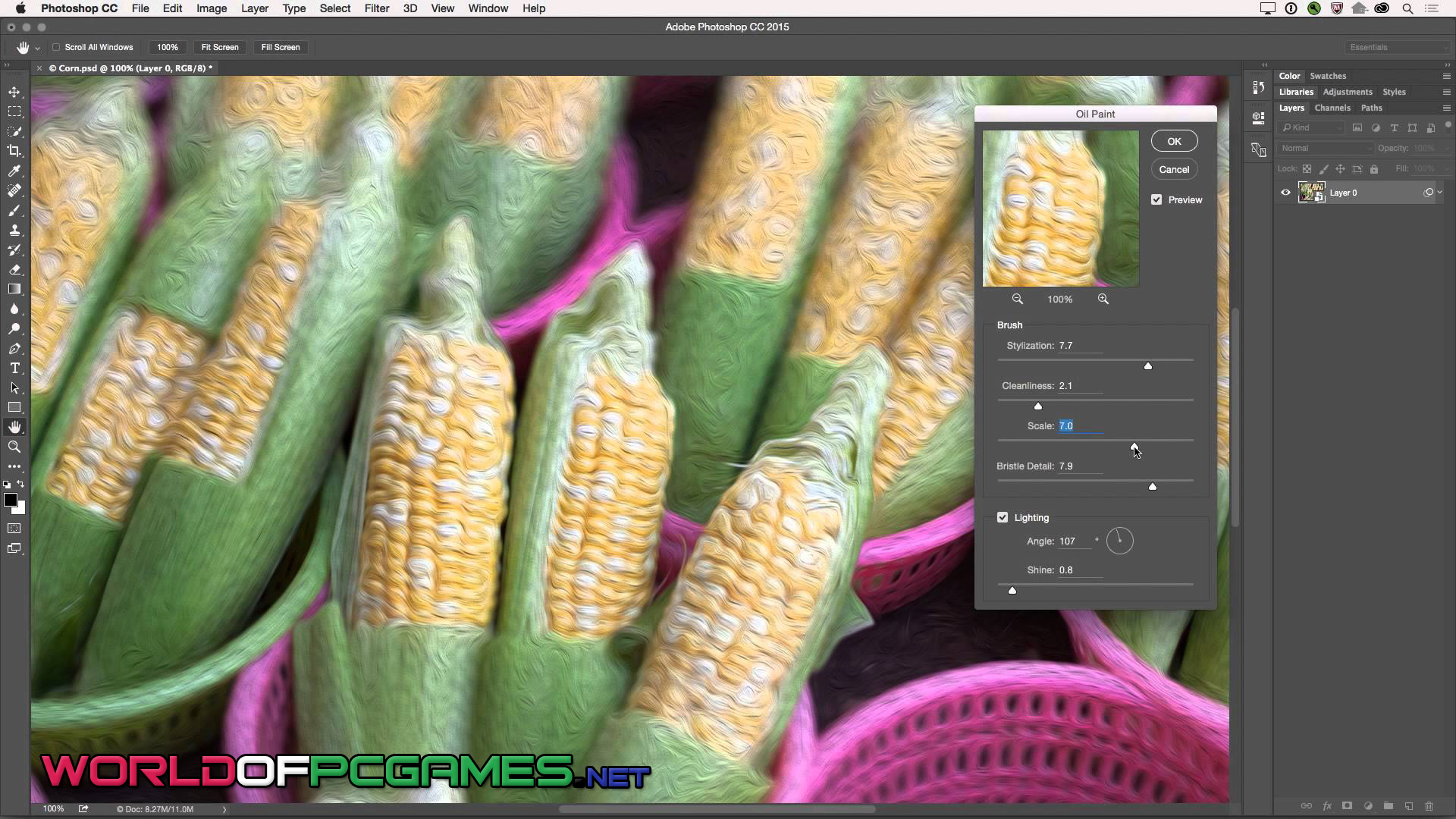This screenshot has height=819, width=1456.
Task: Zoom in the Oil Paint preview
Action: 1103,299
